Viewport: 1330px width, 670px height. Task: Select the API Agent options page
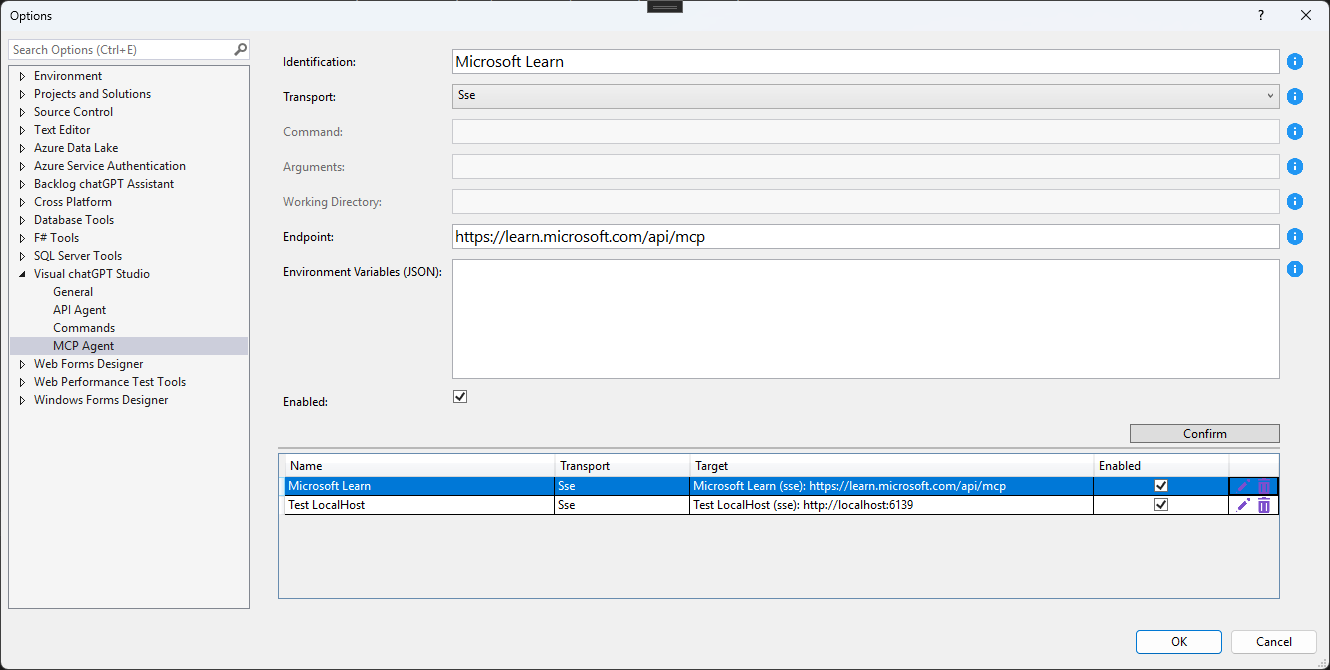[x=79, y=310]
